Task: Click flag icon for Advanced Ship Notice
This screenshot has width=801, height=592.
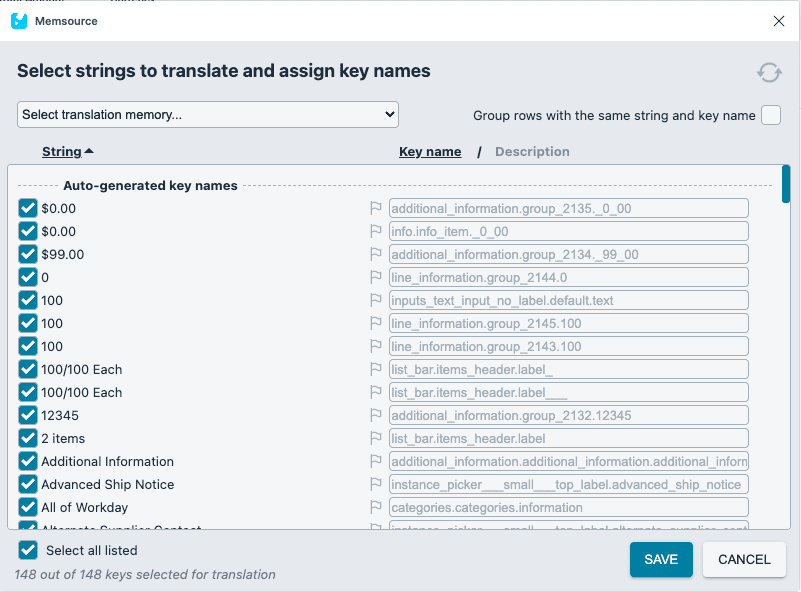Action: click(x=377, y=485)
